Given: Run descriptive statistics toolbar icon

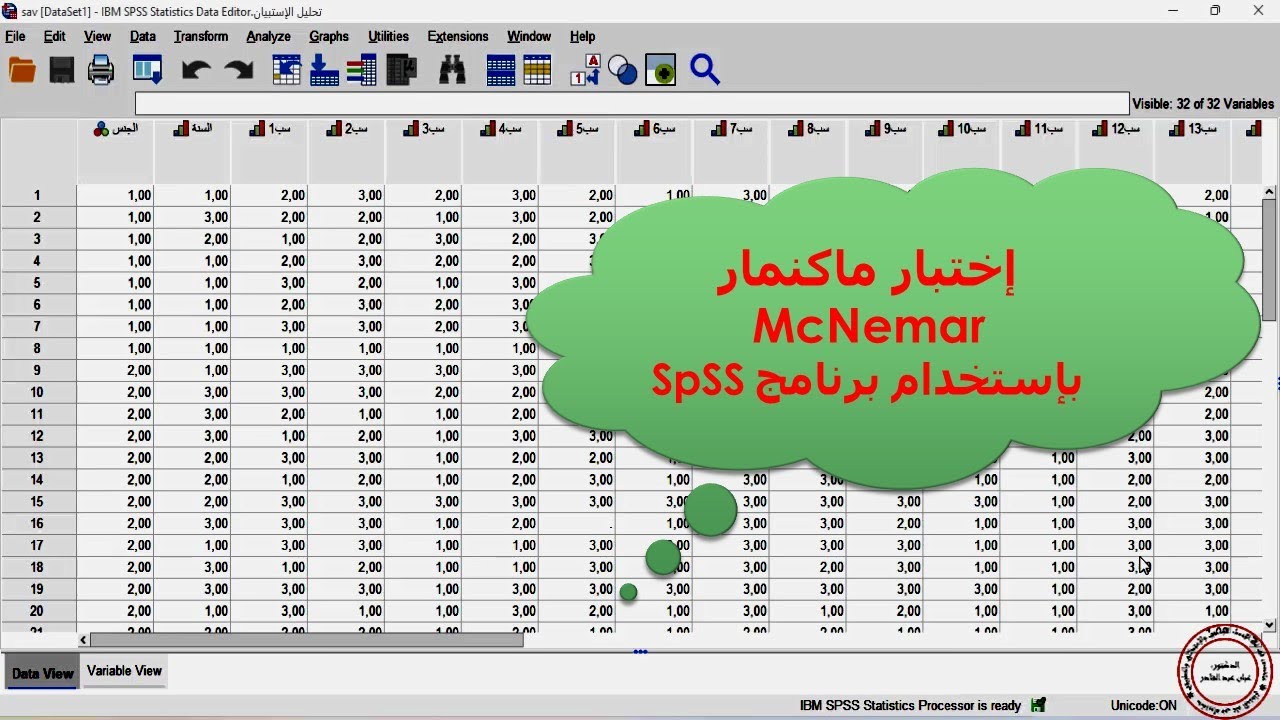Looking at the screenshot, I should [x=401, y=70].
